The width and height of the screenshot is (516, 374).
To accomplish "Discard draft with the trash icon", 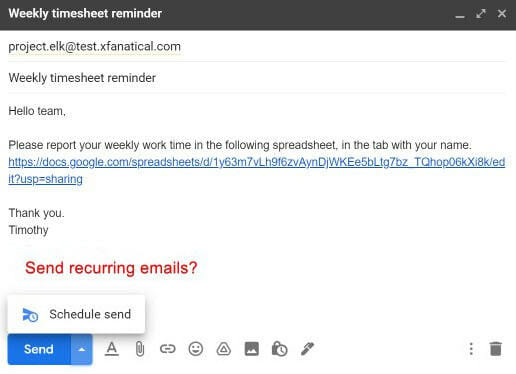I will 496,349.
